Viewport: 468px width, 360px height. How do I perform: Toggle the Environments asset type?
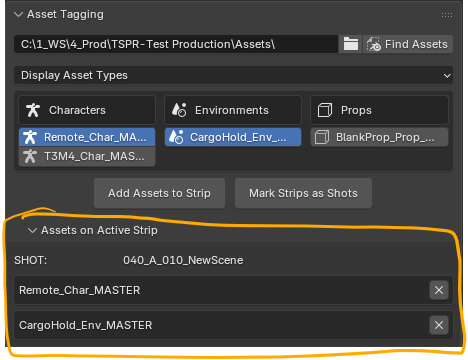pyautogui.click(x=233, y=110)
